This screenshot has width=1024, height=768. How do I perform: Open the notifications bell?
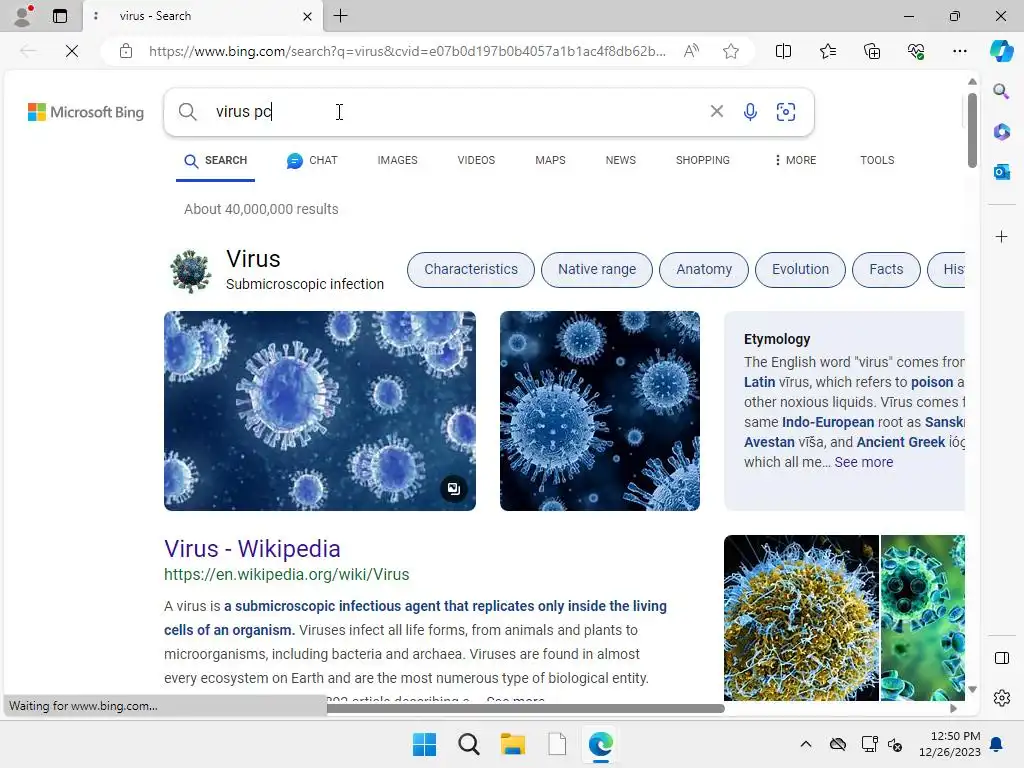997,744
